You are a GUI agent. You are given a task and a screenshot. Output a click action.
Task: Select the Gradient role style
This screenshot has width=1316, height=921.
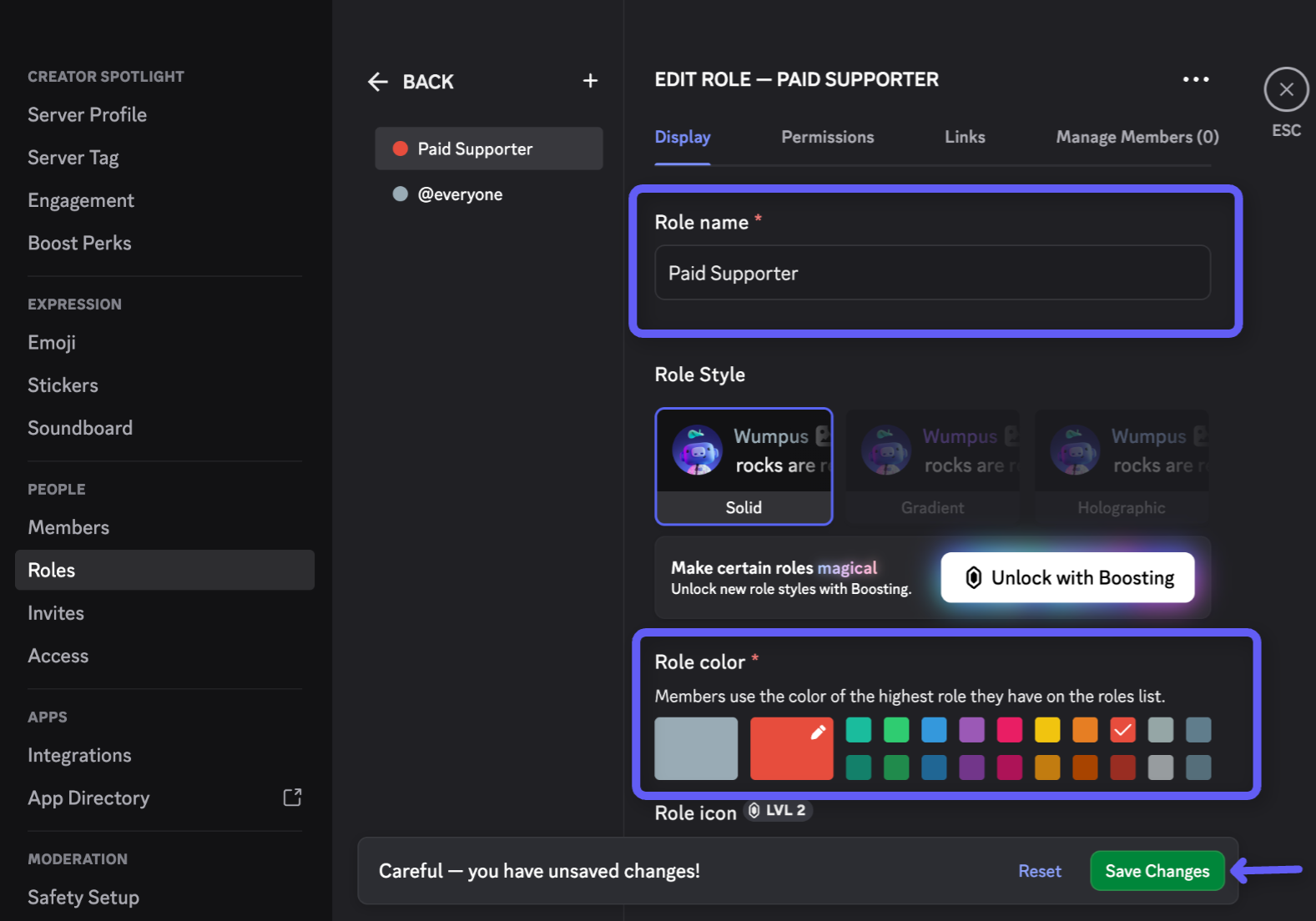coord(932,466)
